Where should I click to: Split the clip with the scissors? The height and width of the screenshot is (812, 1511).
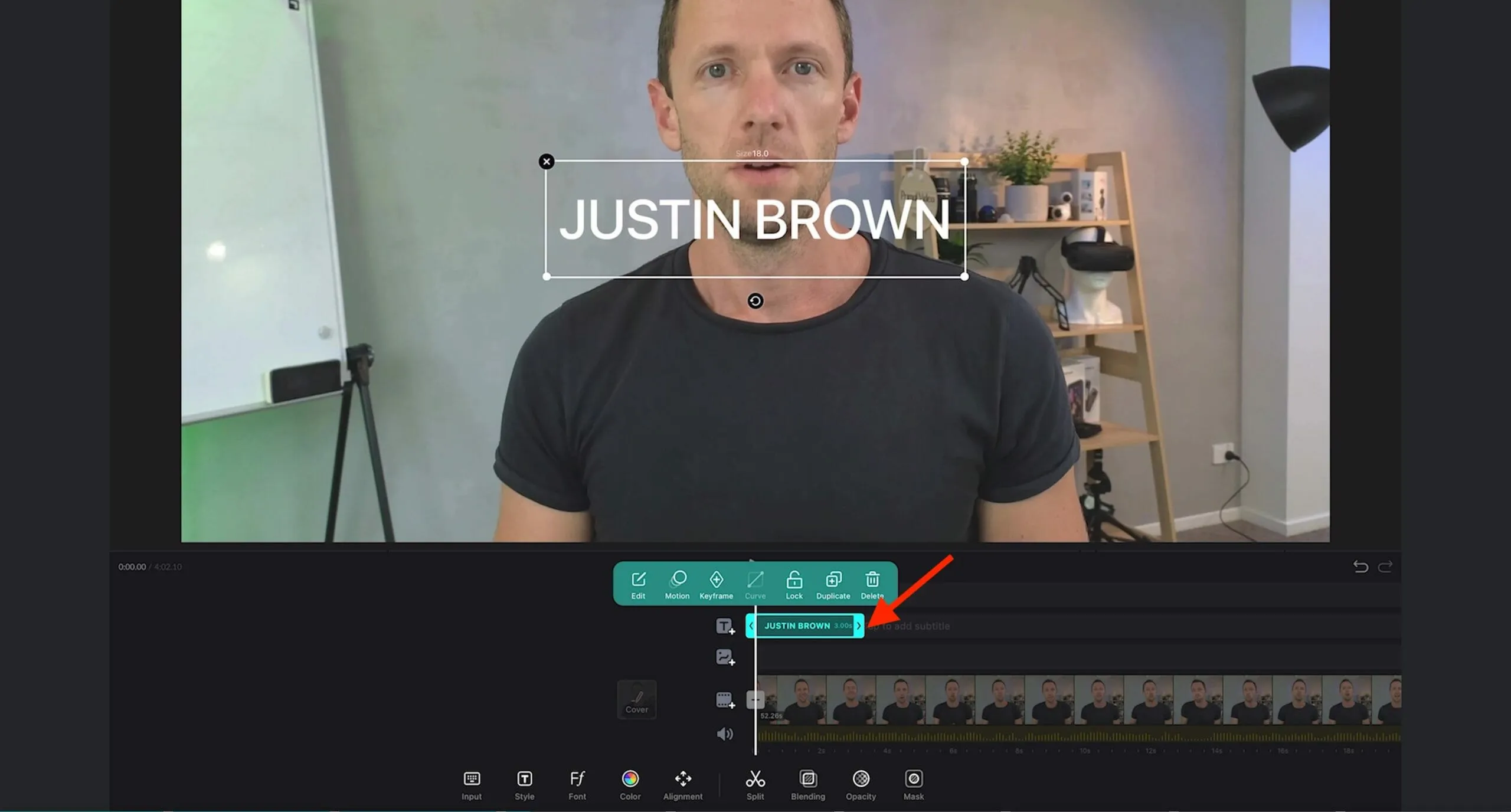click(x=755, y=785)
